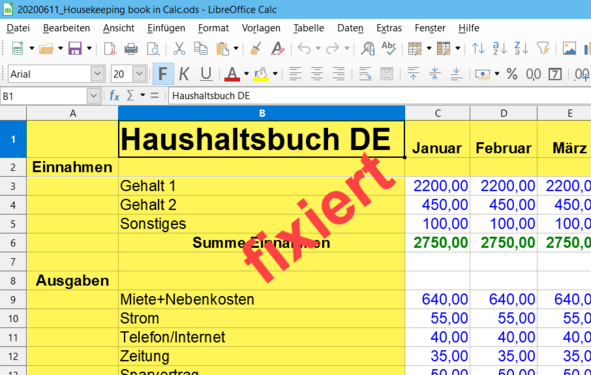Expand the background color palette arrow

pyautogui.click(x=275, y=74)
